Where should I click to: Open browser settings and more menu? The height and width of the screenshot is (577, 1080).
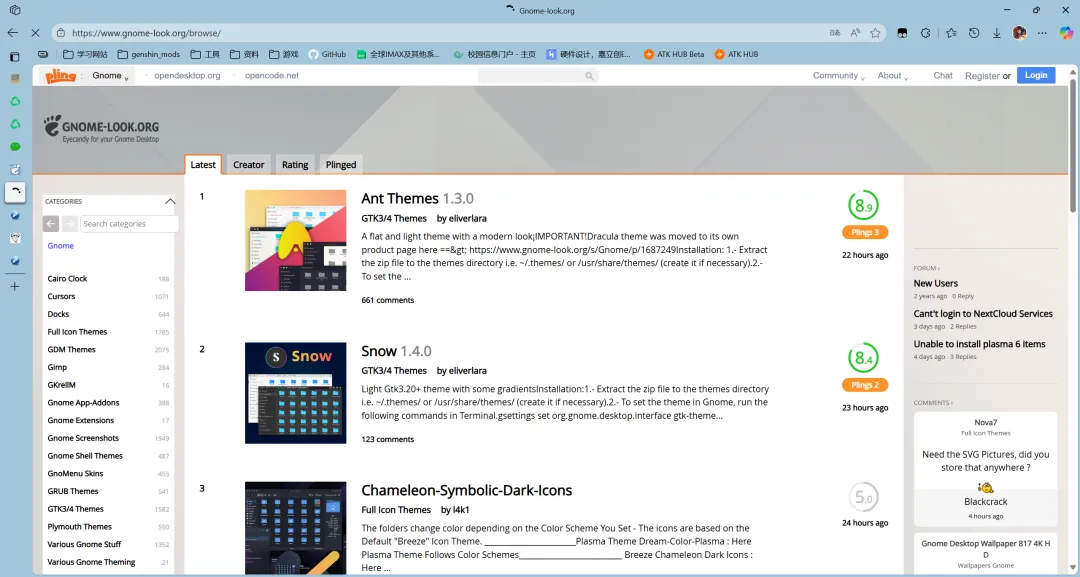1042,32
